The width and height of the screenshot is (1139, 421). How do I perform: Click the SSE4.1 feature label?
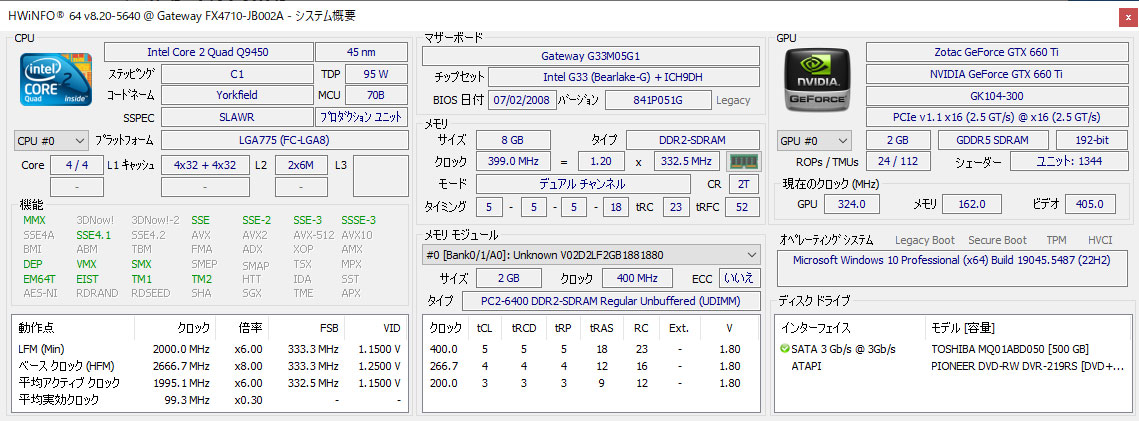pos(94,235)
